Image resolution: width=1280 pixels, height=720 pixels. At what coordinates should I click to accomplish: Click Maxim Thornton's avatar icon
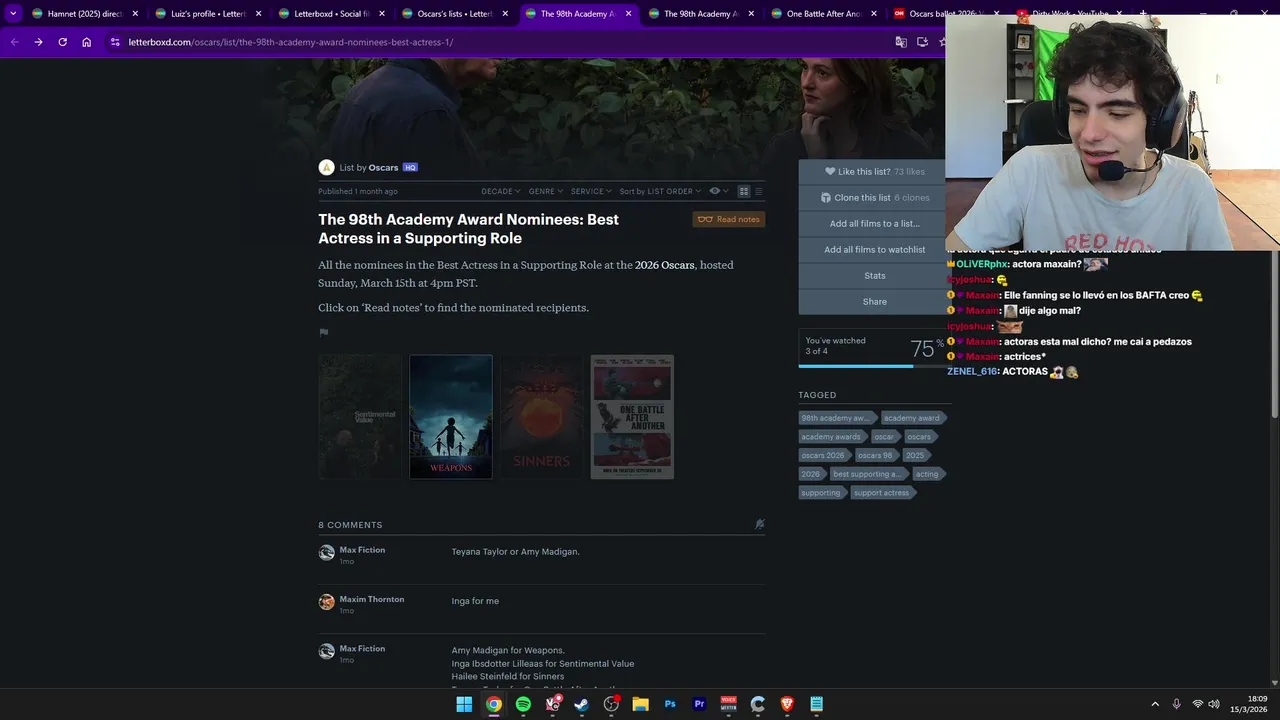point(326,602)
